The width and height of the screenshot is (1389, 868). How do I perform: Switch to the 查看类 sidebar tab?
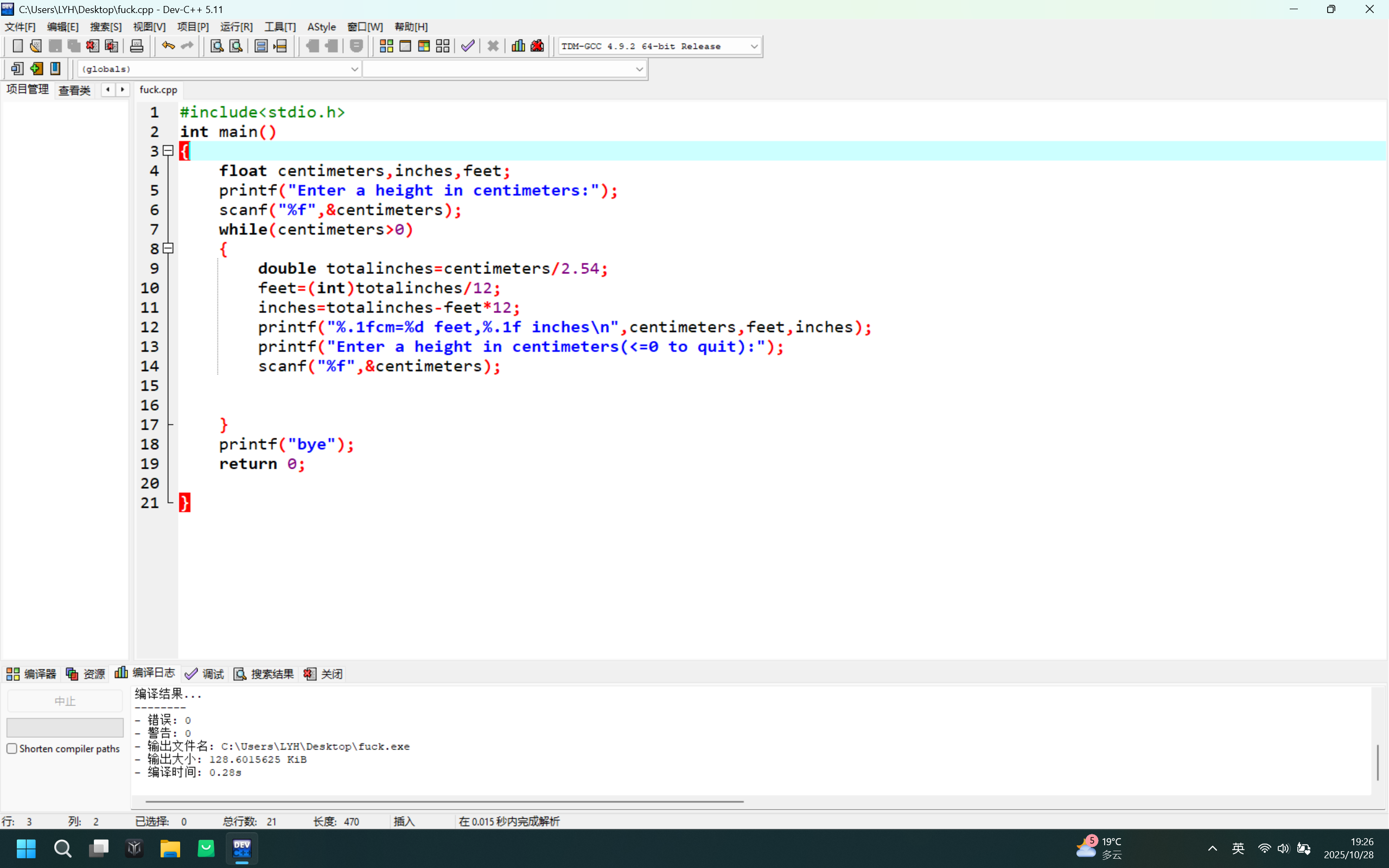(75, 90)
